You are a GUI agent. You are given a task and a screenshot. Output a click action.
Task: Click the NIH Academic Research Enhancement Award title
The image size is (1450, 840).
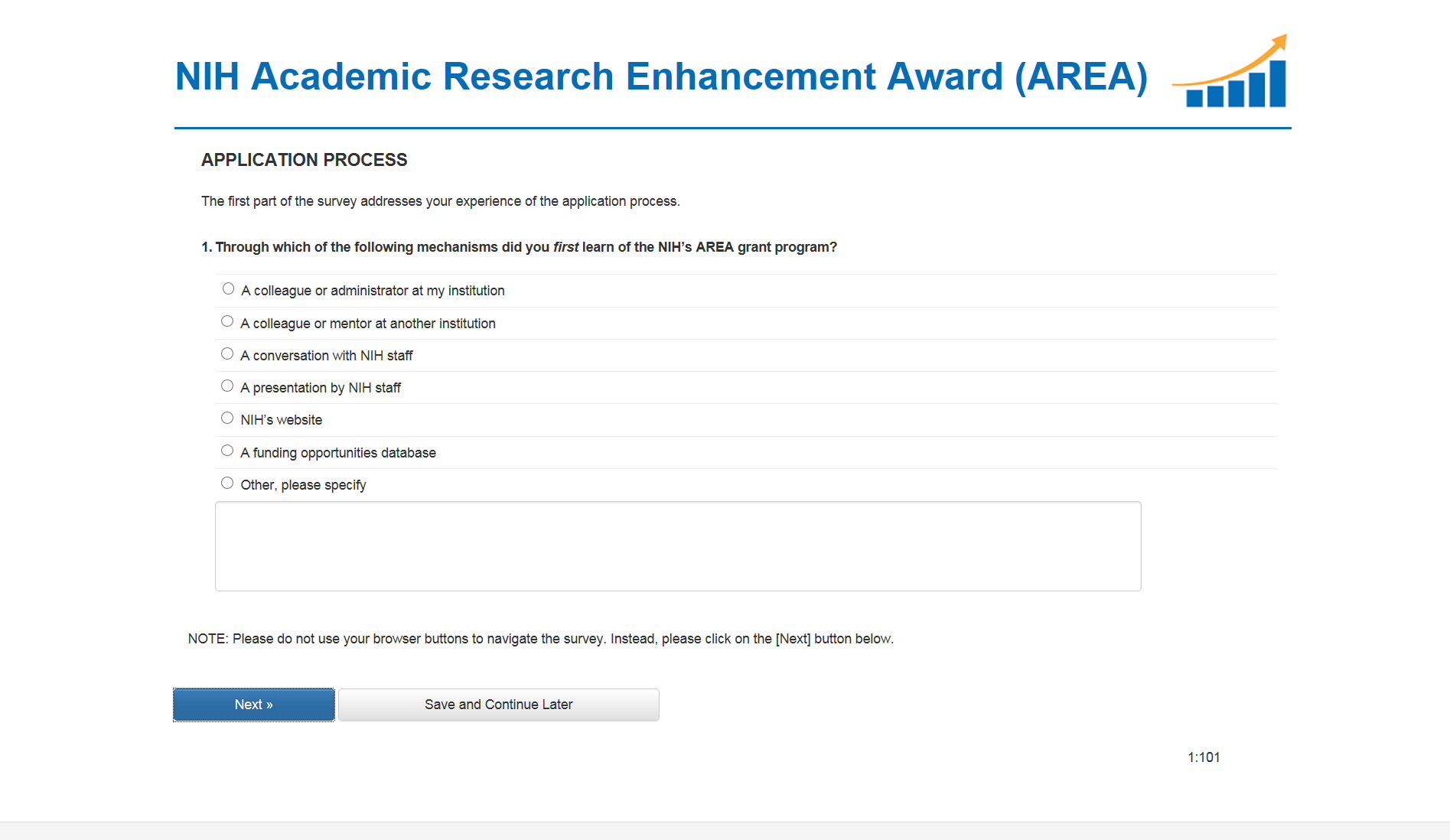(661, 77)
